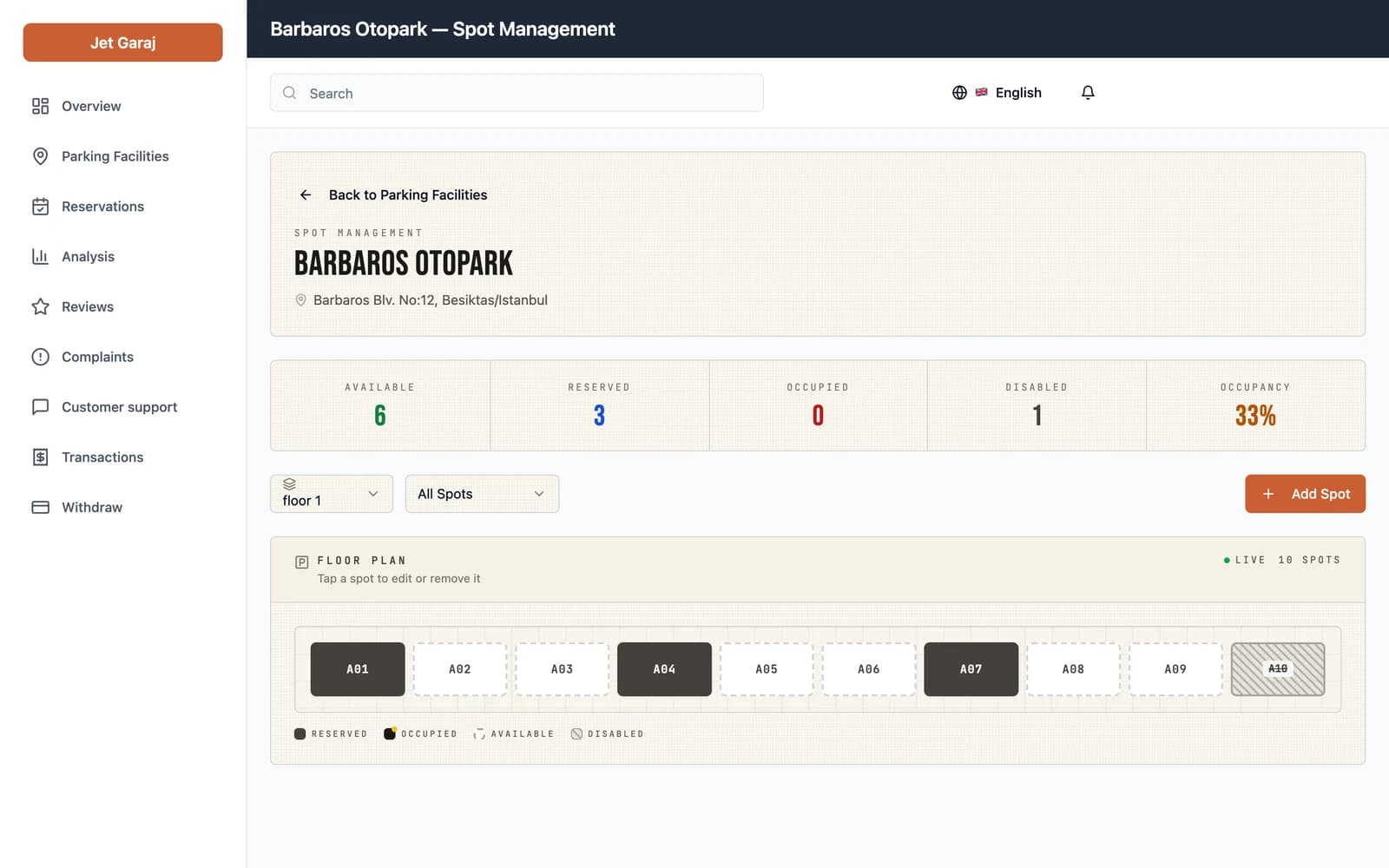Click the Analysis bar chart icon

40,256
